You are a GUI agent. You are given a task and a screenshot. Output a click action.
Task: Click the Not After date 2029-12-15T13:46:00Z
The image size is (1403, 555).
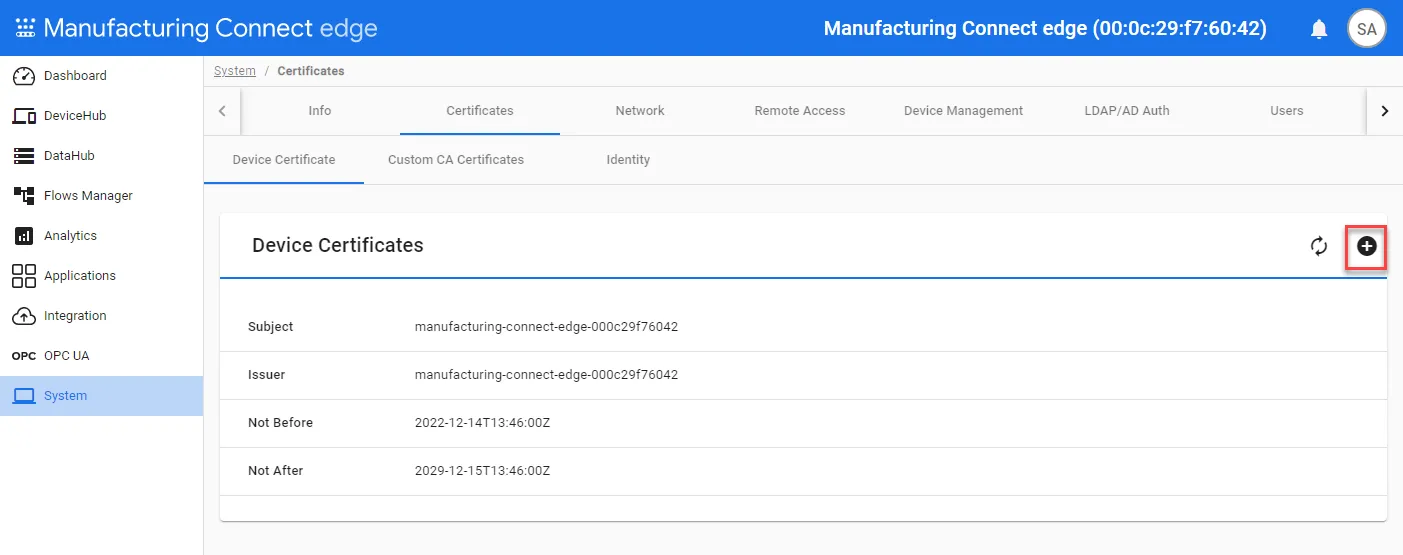coord(483,471)
